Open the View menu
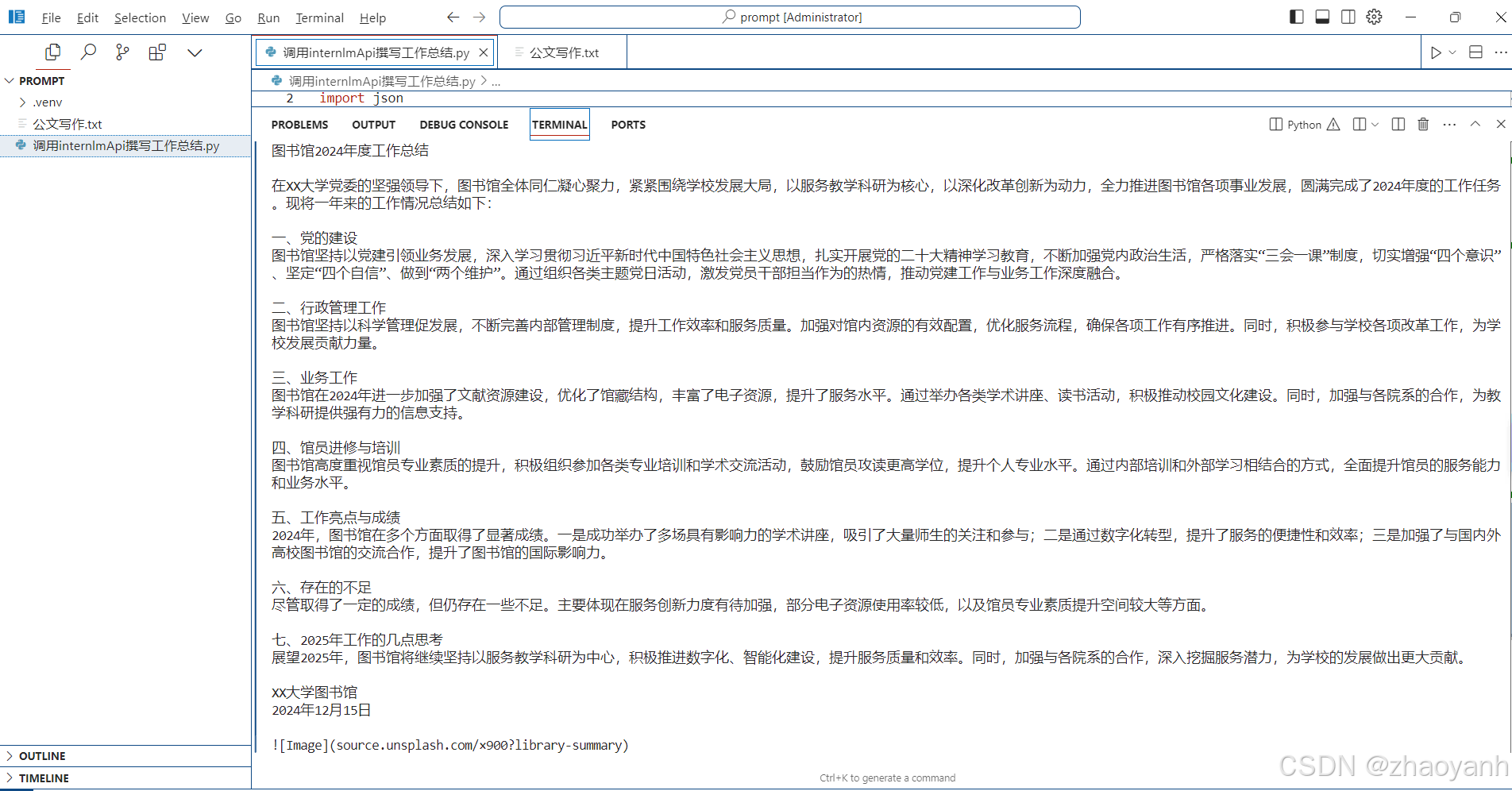 pyautogui.click(x=195, y=17)
